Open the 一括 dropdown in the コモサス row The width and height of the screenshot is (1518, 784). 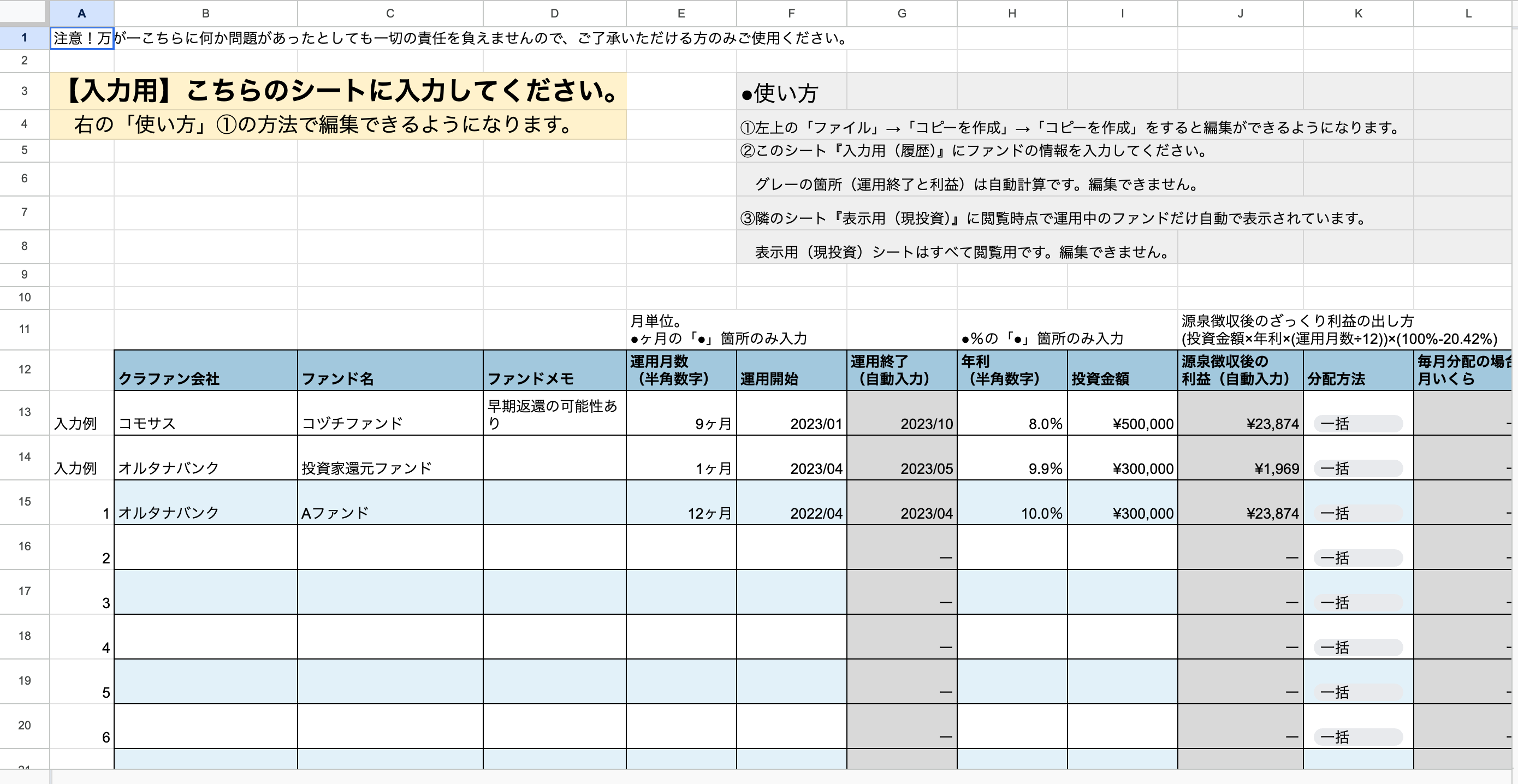point(1357,424)
